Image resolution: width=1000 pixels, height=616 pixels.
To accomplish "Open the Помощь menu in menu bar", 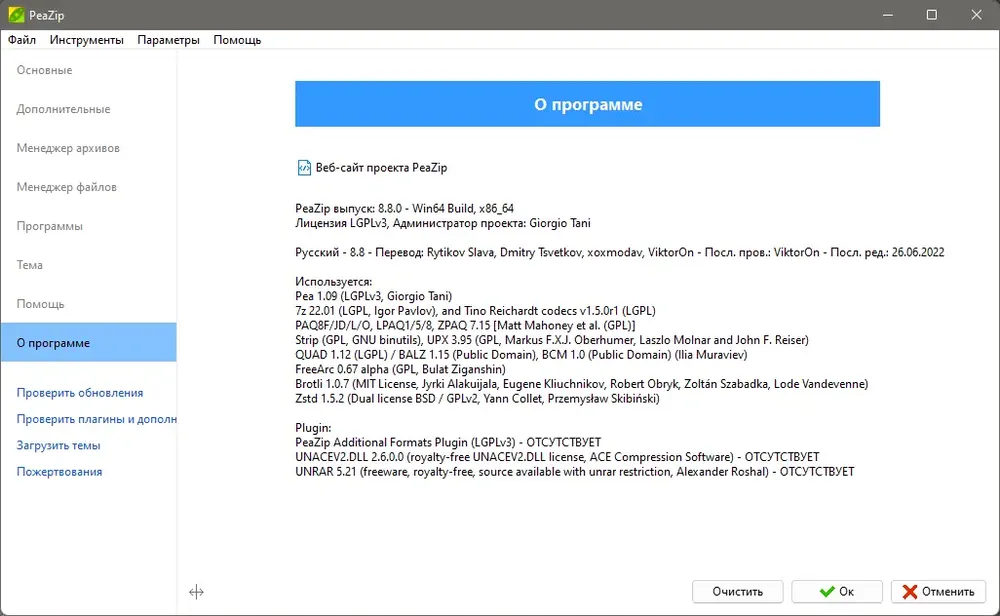I will pos(237,40).
